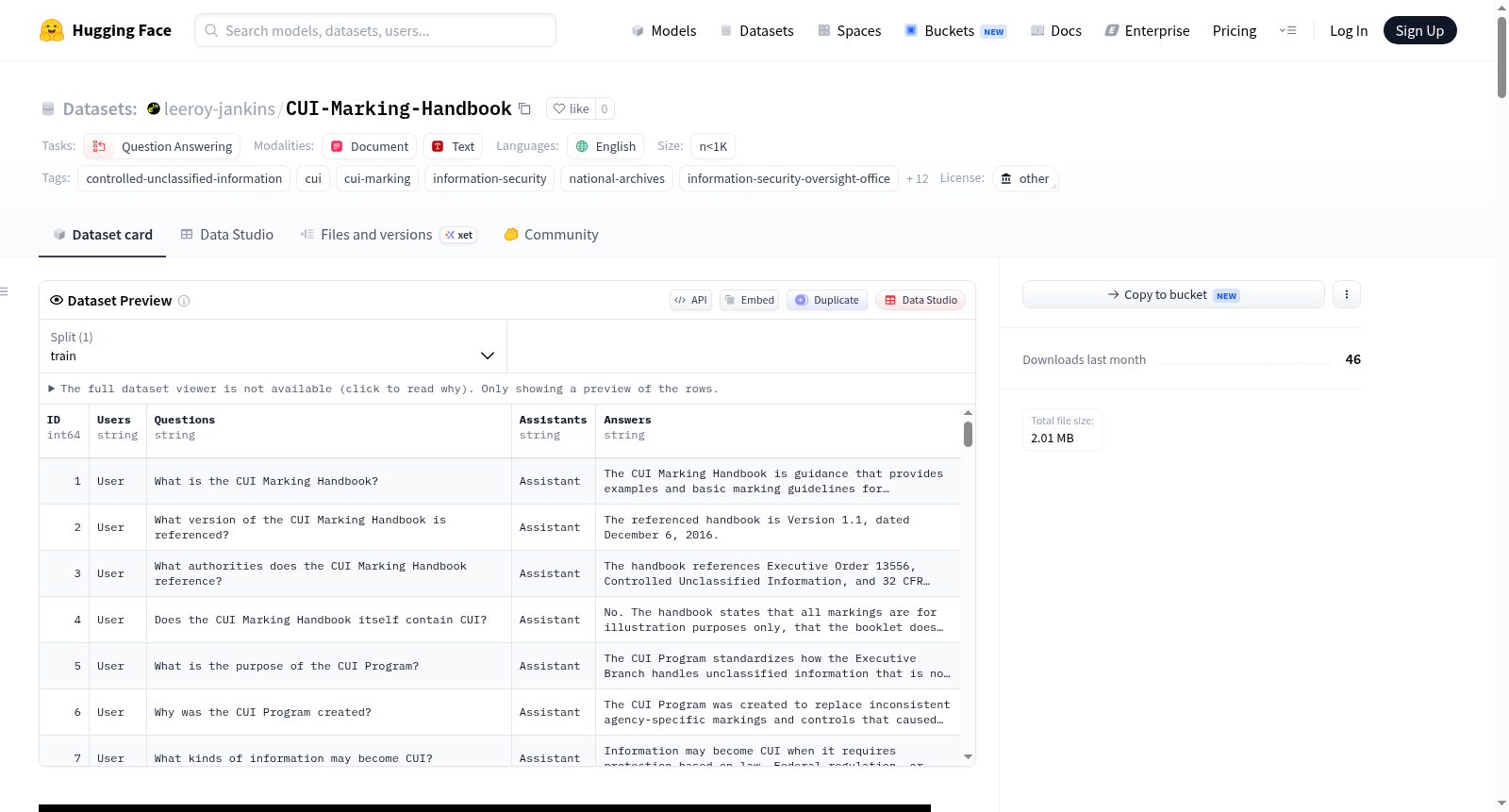Click the leeroy-jankins avatar icon
1509x812 pixels.
[x=154, y=108]
